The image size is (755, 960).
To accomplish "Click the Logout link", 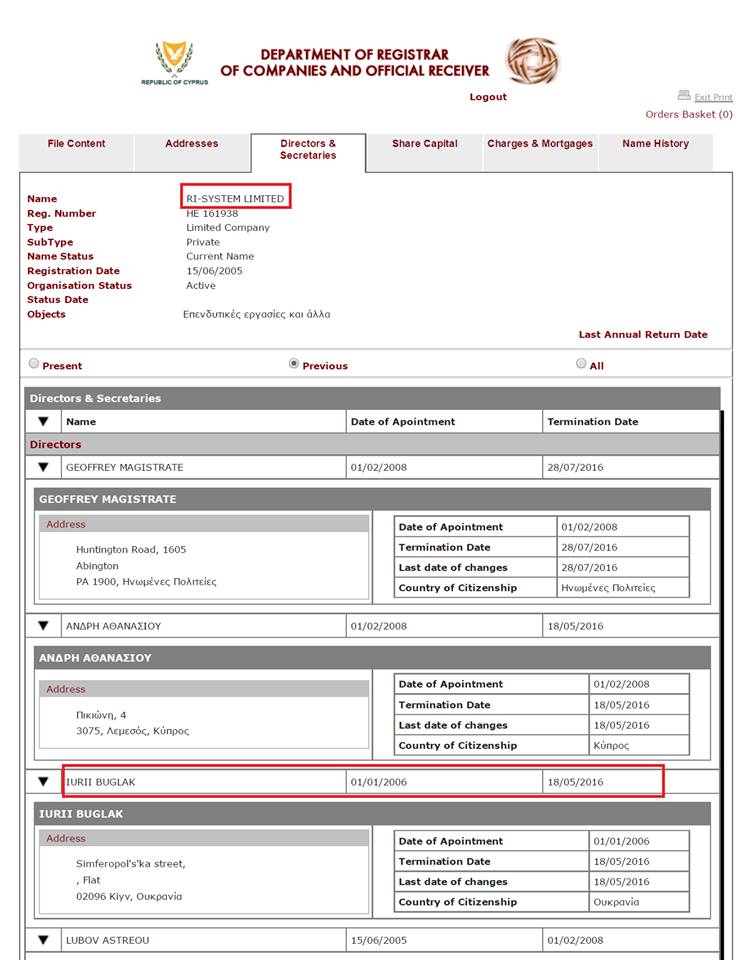I will pyautogui.click(x=488, y=97).
